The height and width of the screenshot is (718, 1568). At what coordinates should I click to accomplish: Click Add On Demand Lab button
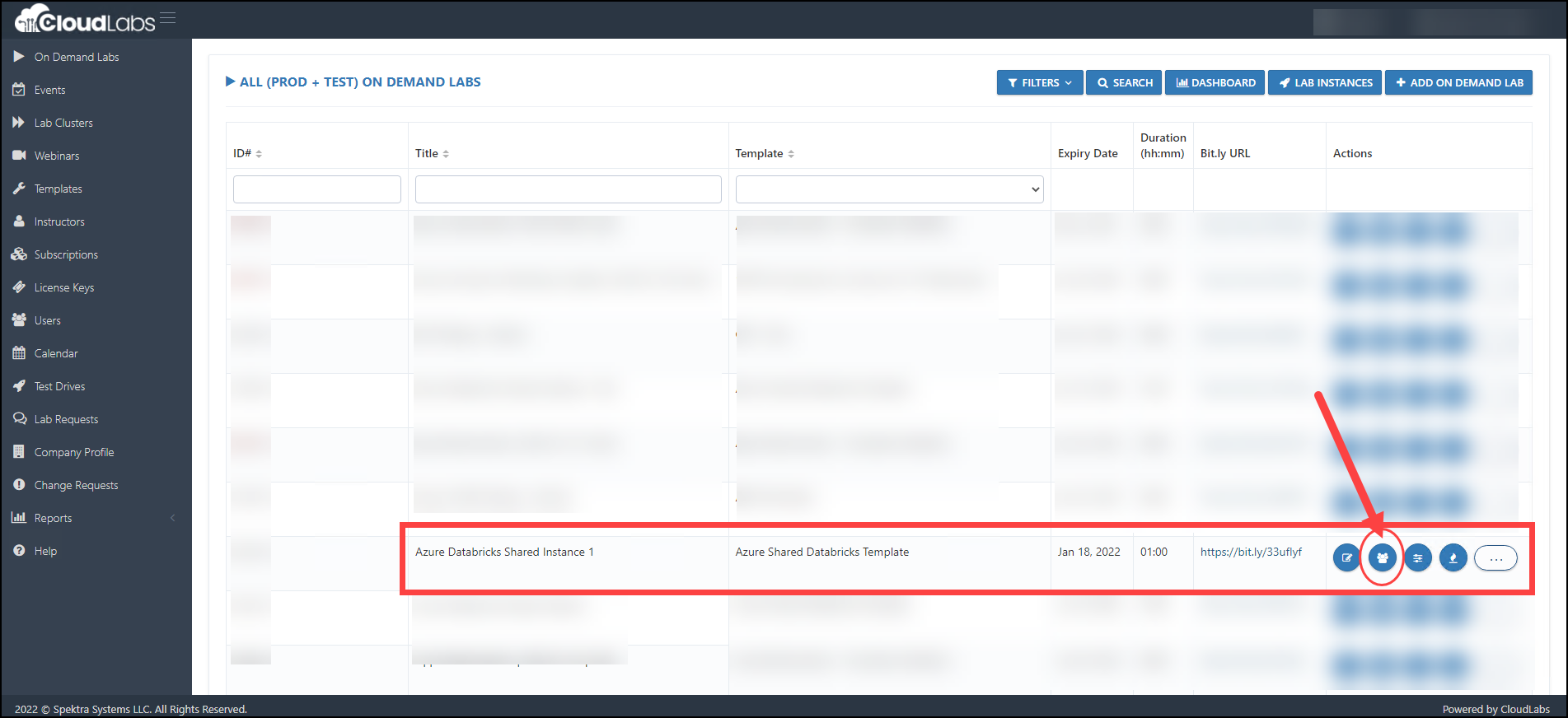pyautogui.click(x=1458, y=82)
